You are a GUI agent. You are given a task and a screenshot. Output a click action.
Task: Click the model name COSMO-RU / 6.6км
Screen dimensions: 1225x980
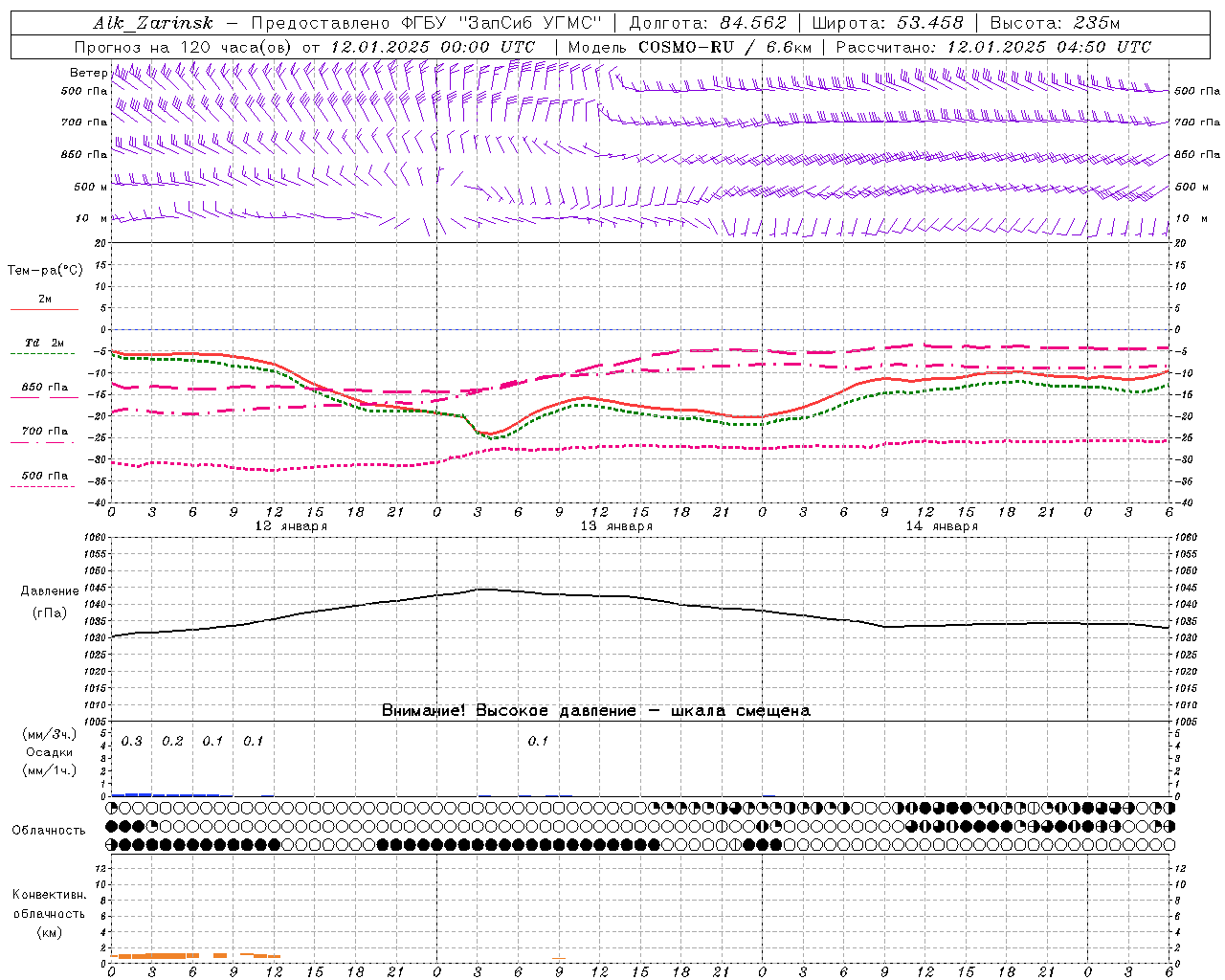(x=724, y=47)
